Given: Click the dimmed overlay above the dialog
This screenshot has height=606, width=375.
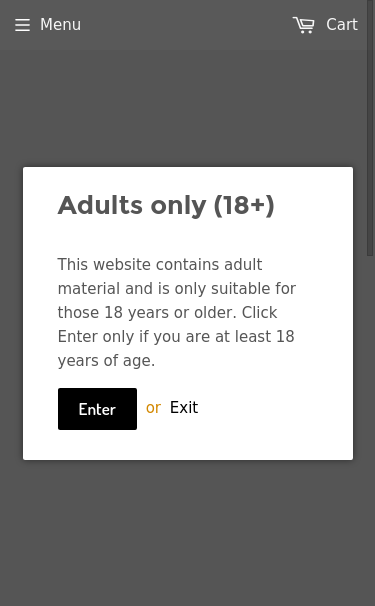Looking at the screenshot, I should pos(188,108).
